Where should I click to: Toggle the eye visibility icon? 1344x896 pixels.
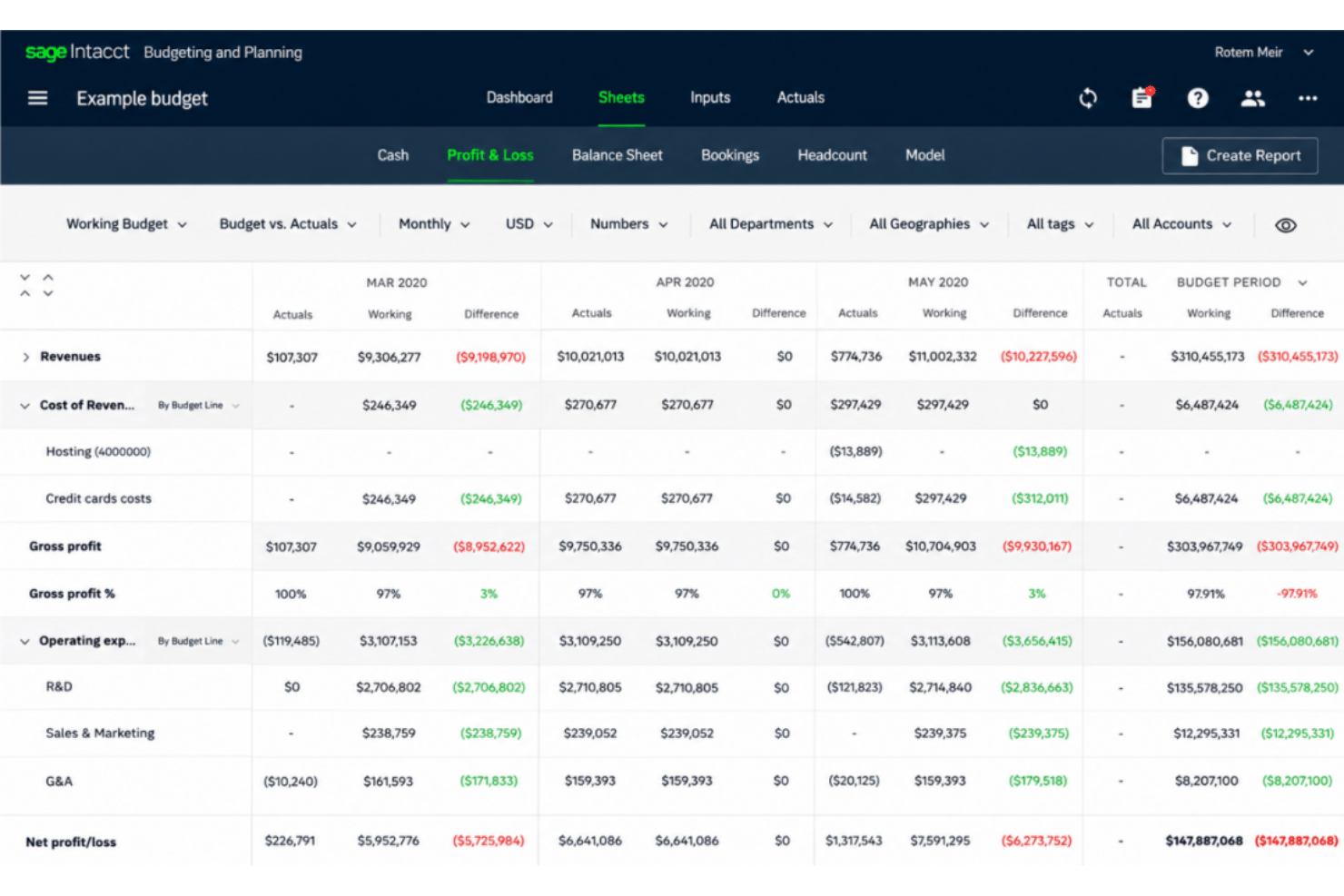(1286, 225)
